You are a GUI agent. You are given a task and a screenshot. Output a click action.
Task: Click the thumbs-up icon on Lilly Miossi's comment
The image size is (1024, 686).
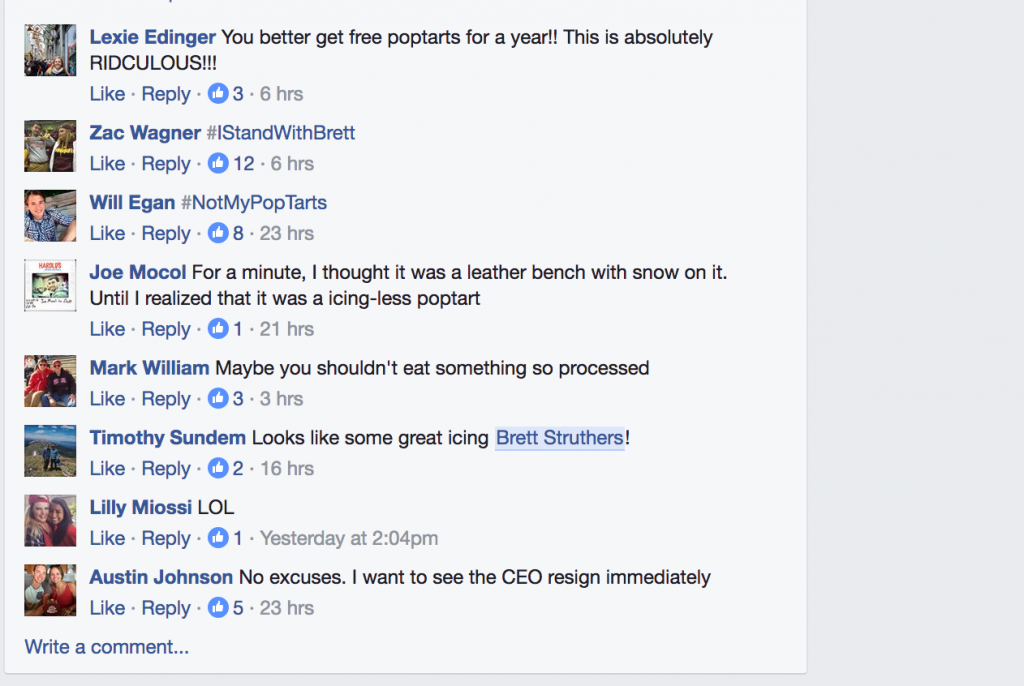218,538
